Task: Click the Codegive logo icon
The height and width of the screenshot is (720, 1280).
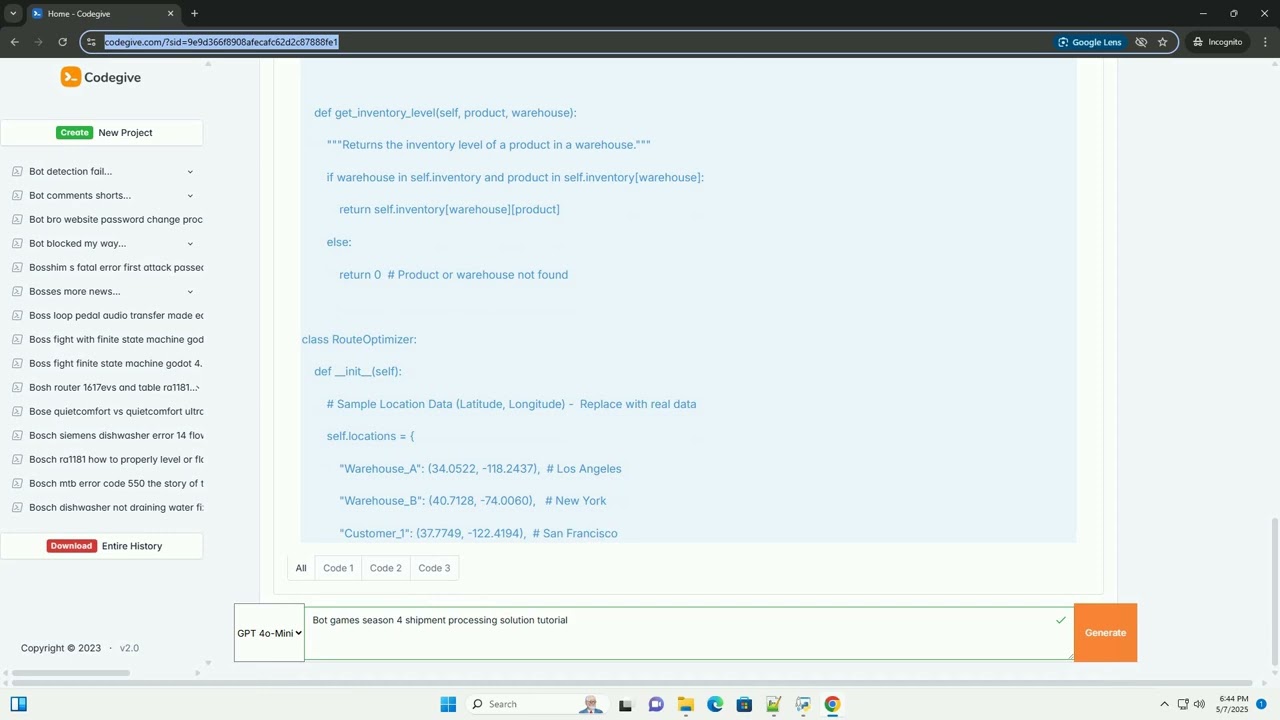Action: click(70, 77)
